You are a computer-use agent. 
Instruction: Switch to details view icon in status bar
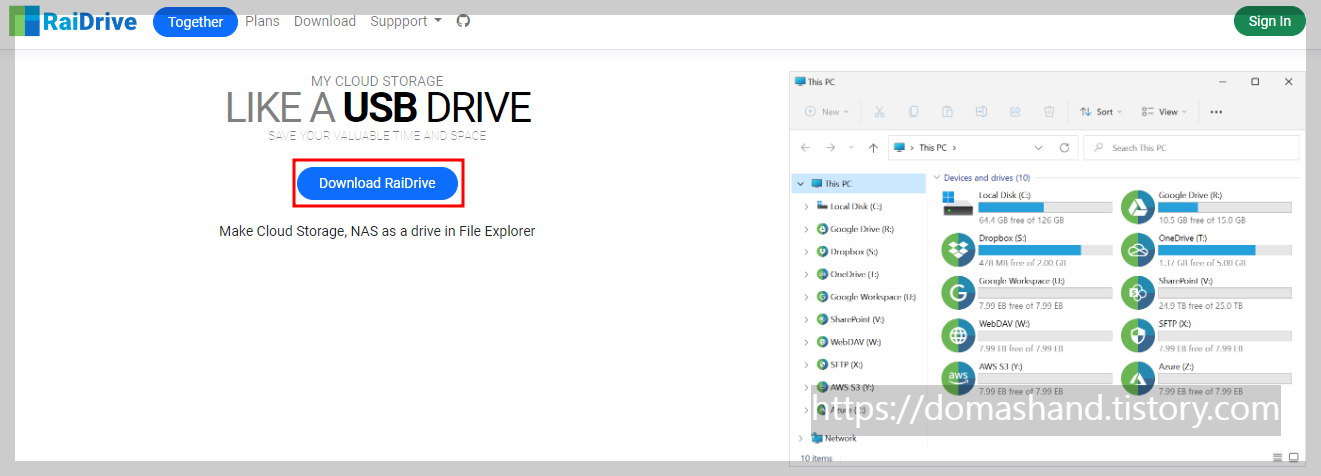[1276, 458]
